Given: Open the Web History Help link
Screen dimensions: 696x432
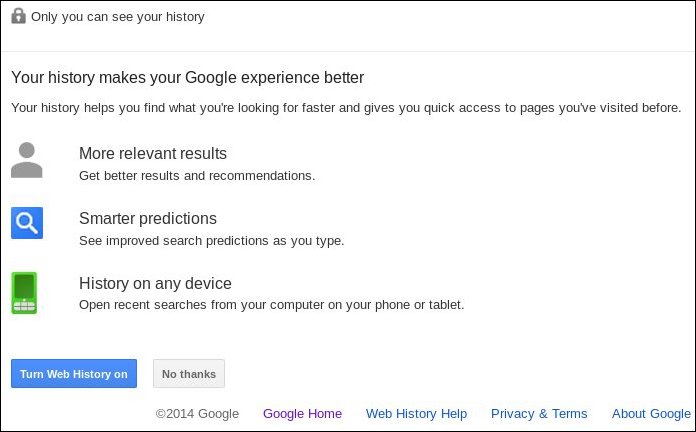Looking at the screenshot, I should point(416,413).
